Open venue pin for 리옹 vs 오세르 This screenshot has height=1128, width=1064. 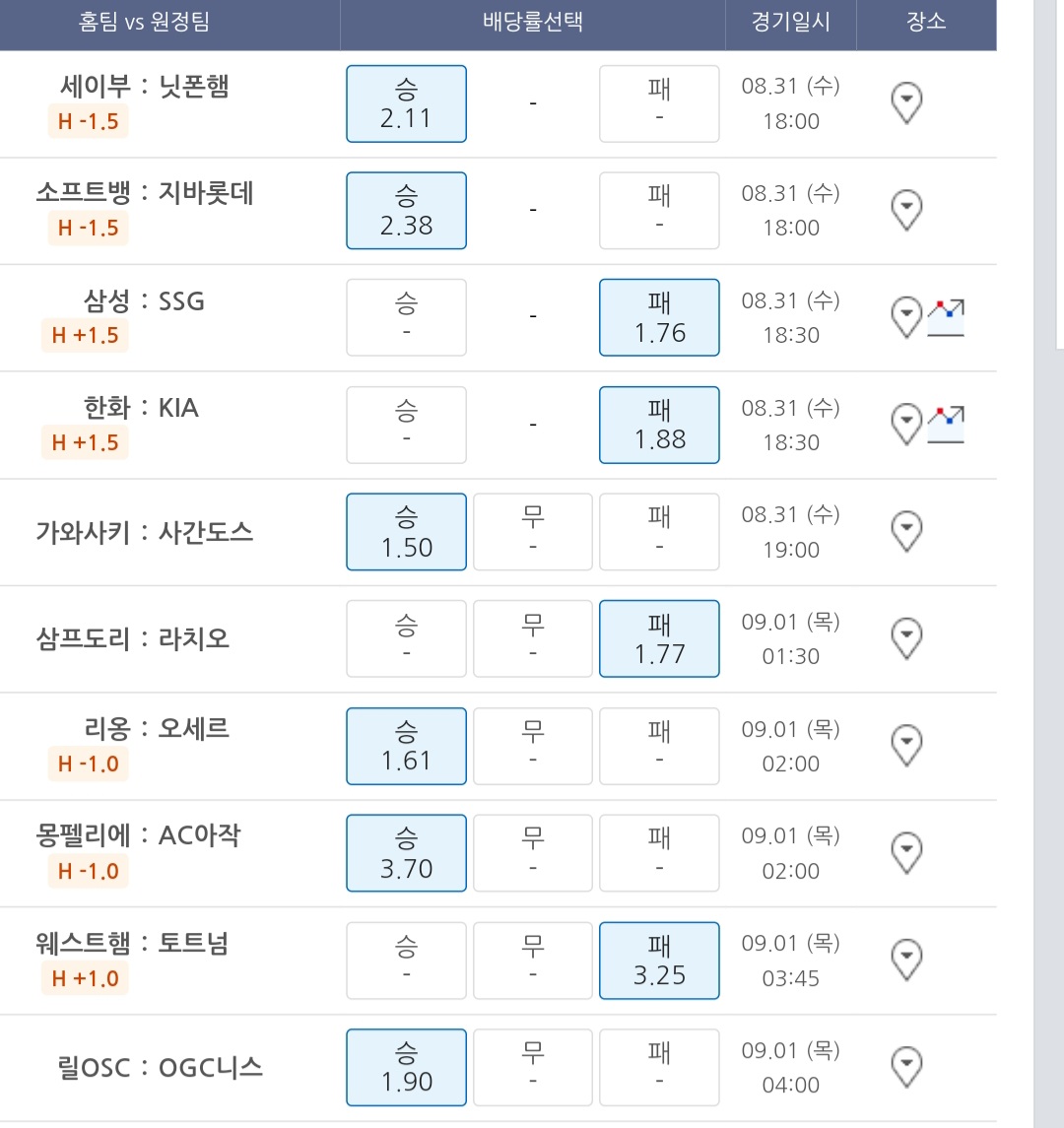906,746
